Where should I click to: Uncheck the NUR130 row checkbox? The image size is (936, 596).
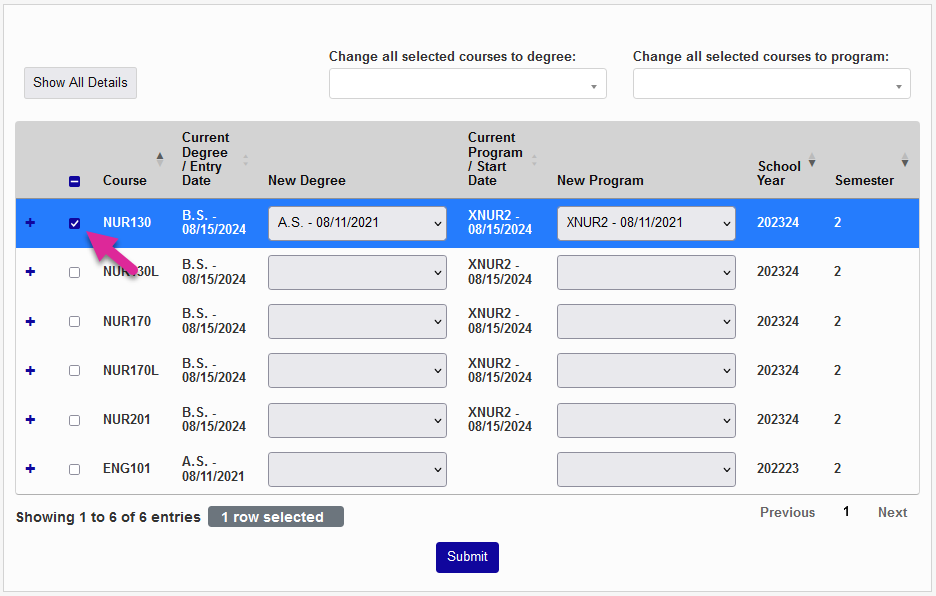[x=74, y=222]
